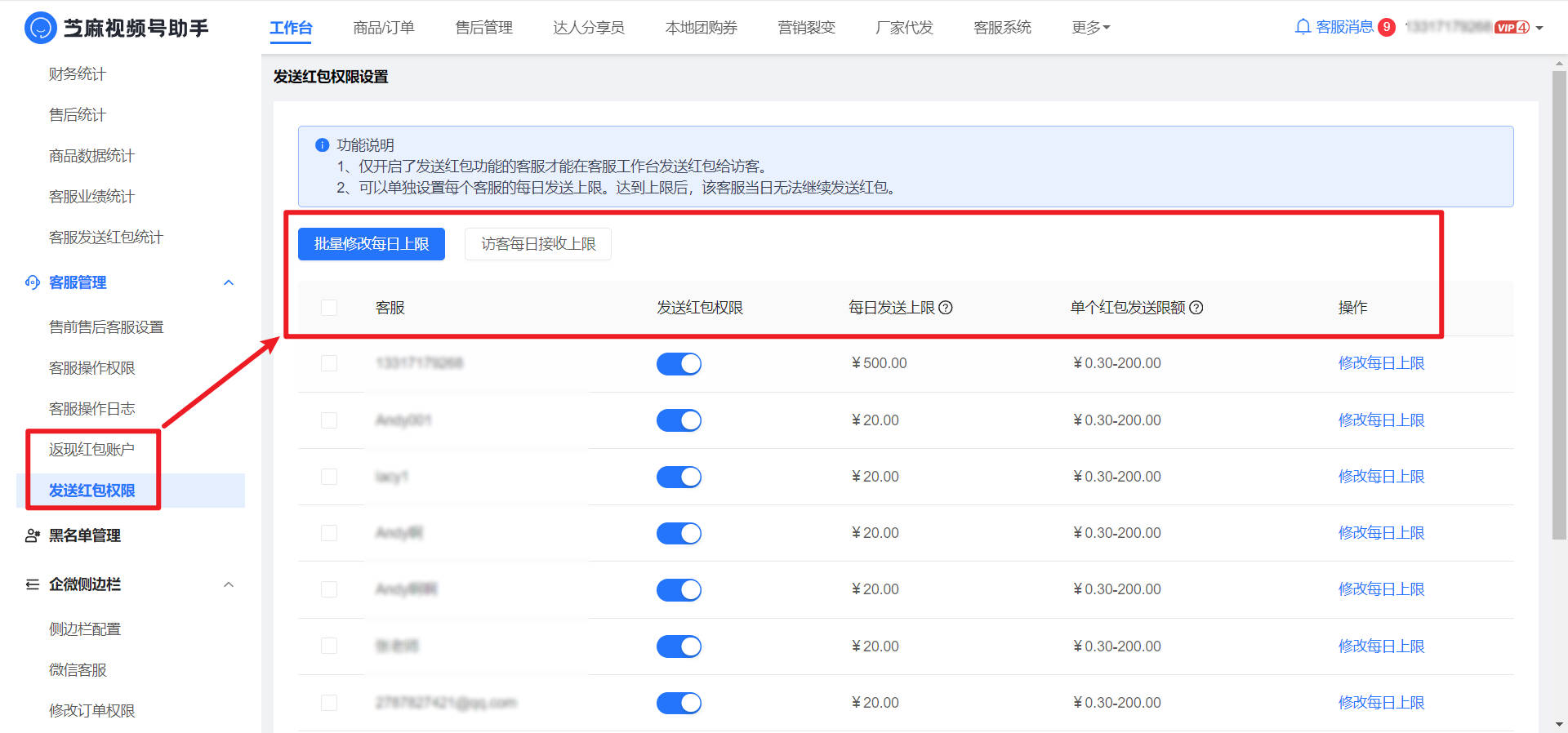This screenshot has height=733, width=1568.
Task: Click the 企微侧边栏 list icon
Action: tap(33, 584)
